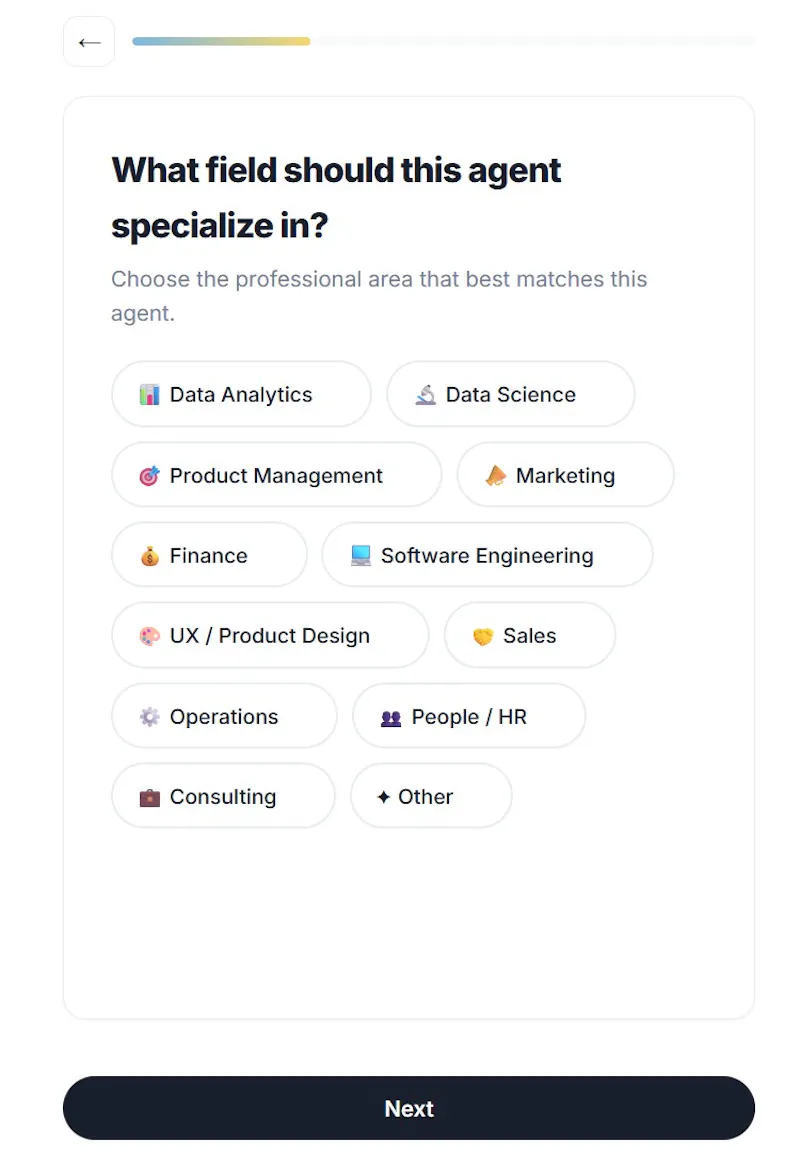Select the People / HR option

(469, 716)
